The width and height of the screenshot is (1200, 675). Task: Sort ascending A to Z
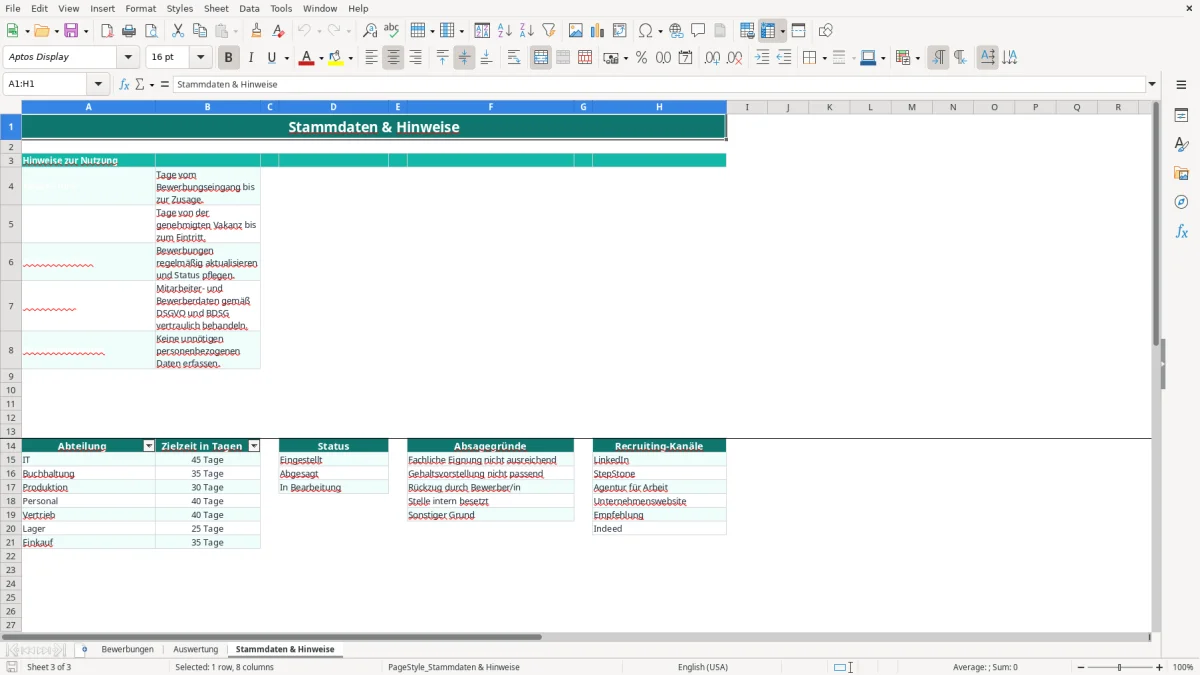(505, 31)
